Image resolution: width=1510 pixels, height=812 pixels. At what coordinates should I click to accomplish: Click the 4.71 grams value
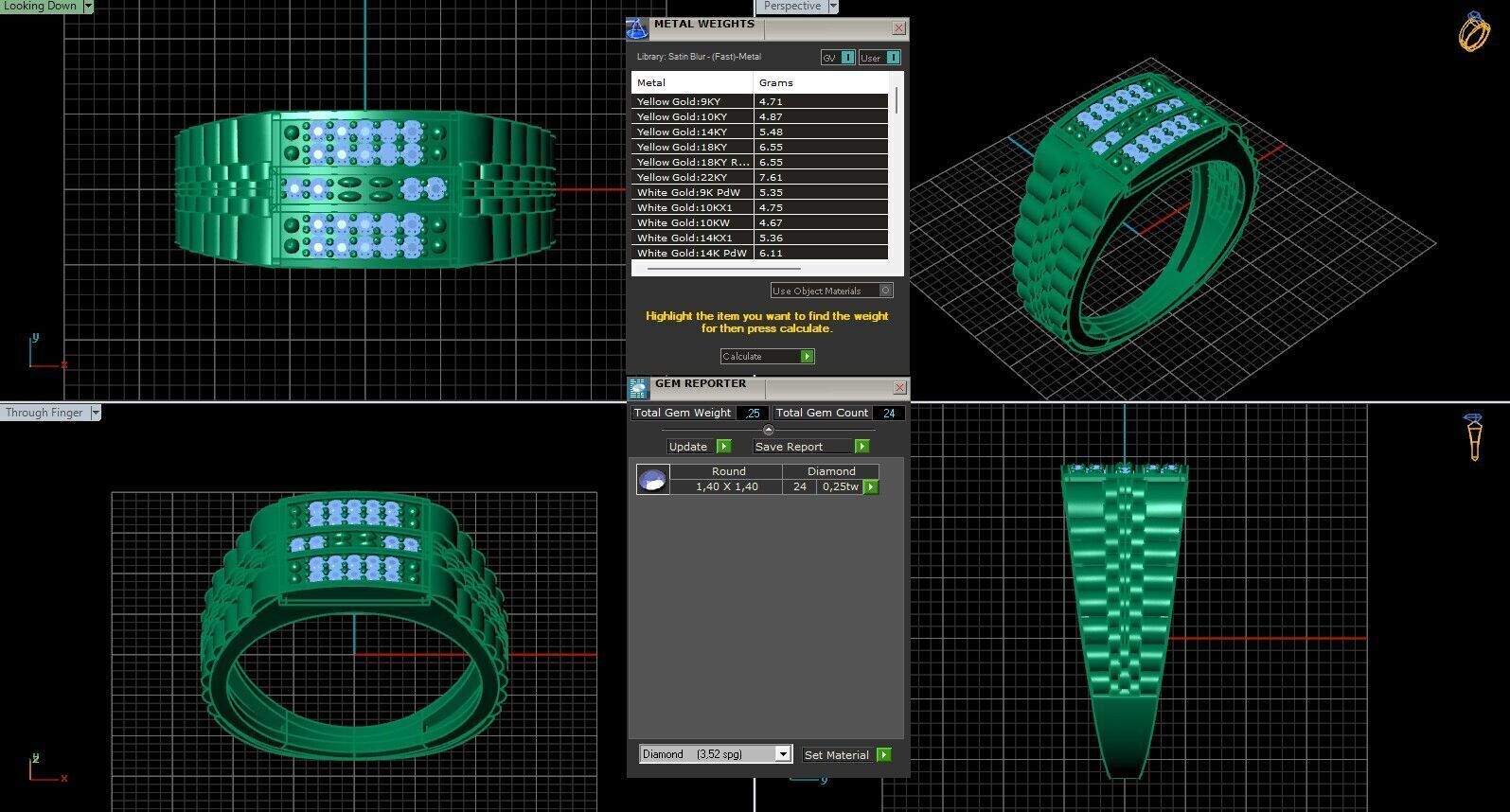click(771, 101)
